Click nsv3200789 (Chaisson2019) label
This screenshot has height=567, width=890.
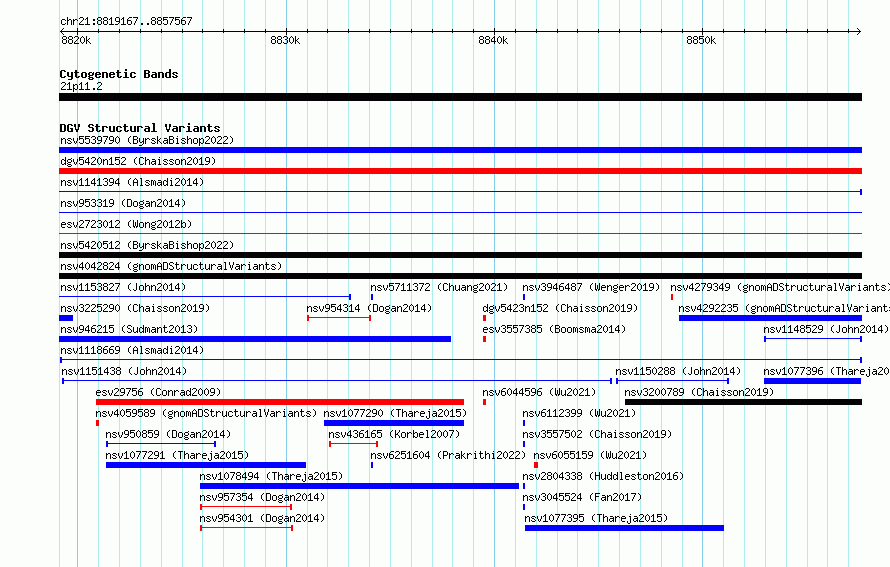point(699,392)
